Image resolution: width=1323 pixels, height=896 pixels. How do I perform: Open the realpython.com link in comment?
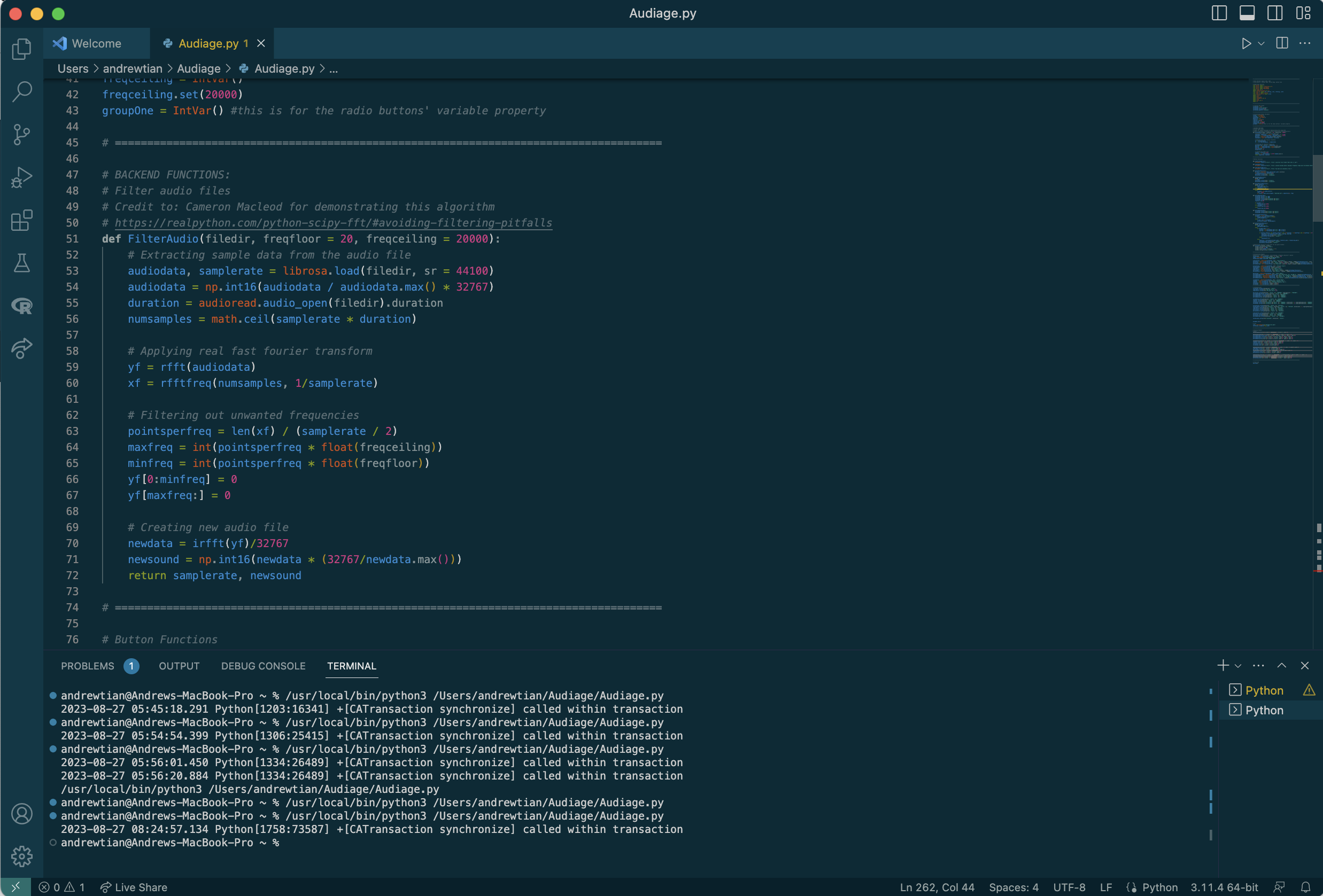point(333,222)
